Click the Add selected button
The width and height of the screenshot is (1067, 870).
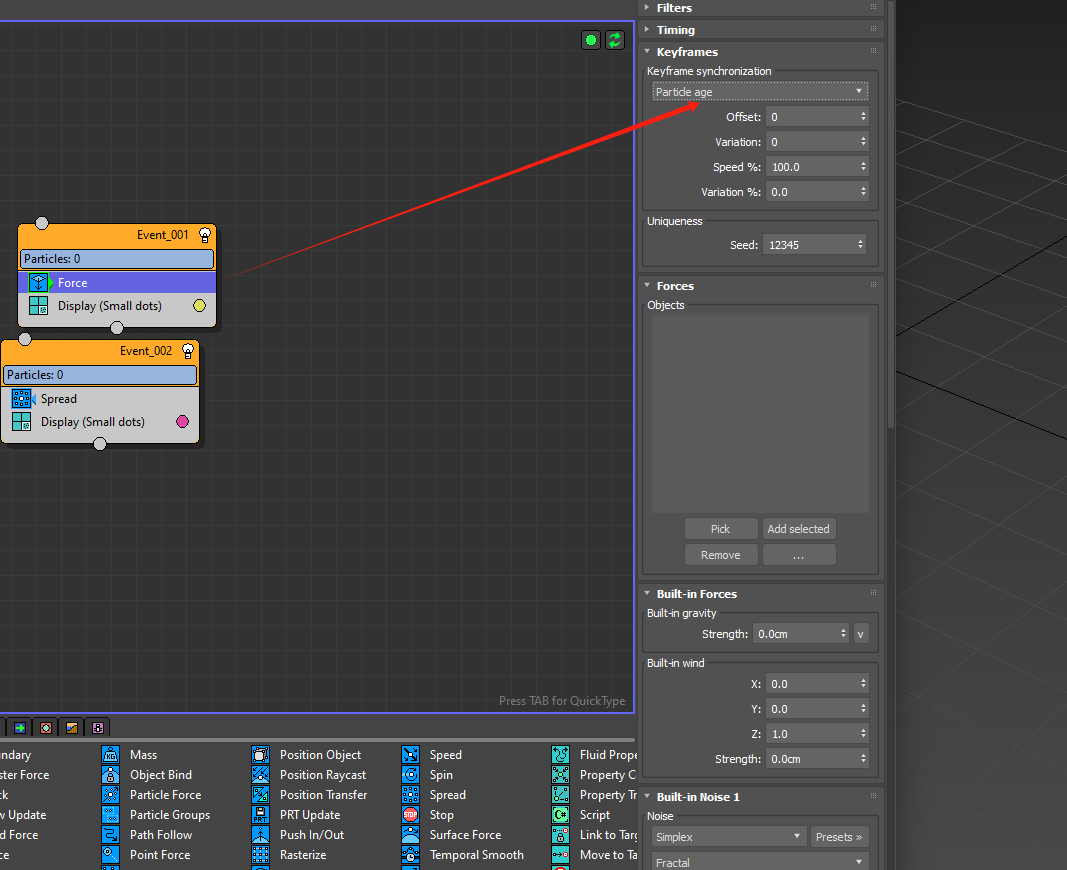798,529
